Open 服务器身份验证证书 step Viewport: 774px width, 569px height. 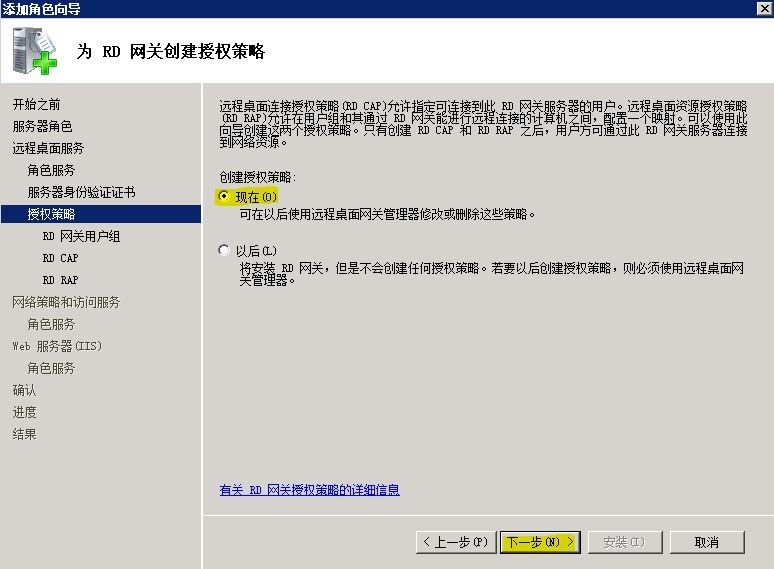coord(81,192)
